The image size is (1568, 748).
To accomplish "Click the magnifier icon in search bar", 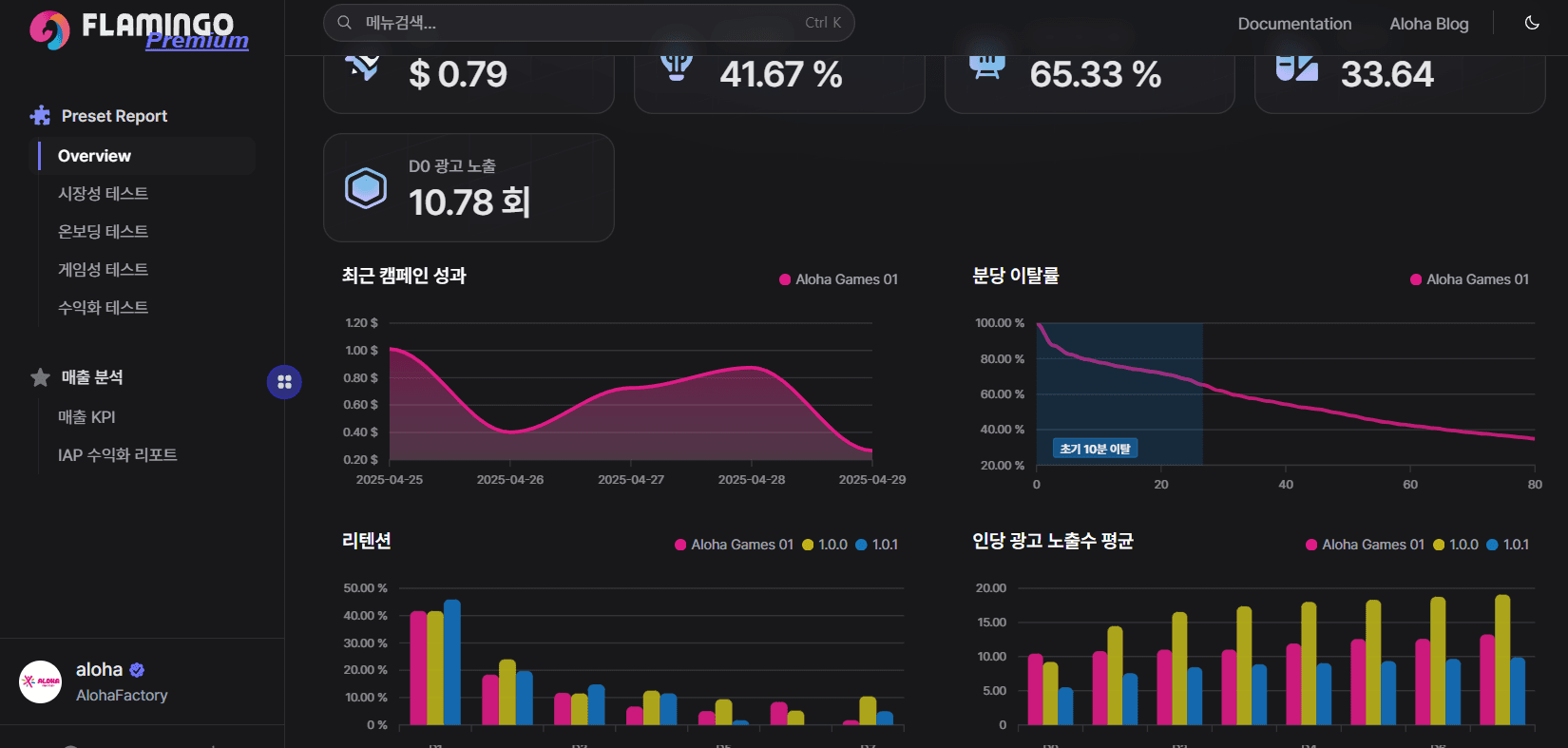I will click(x=345, y=23).
